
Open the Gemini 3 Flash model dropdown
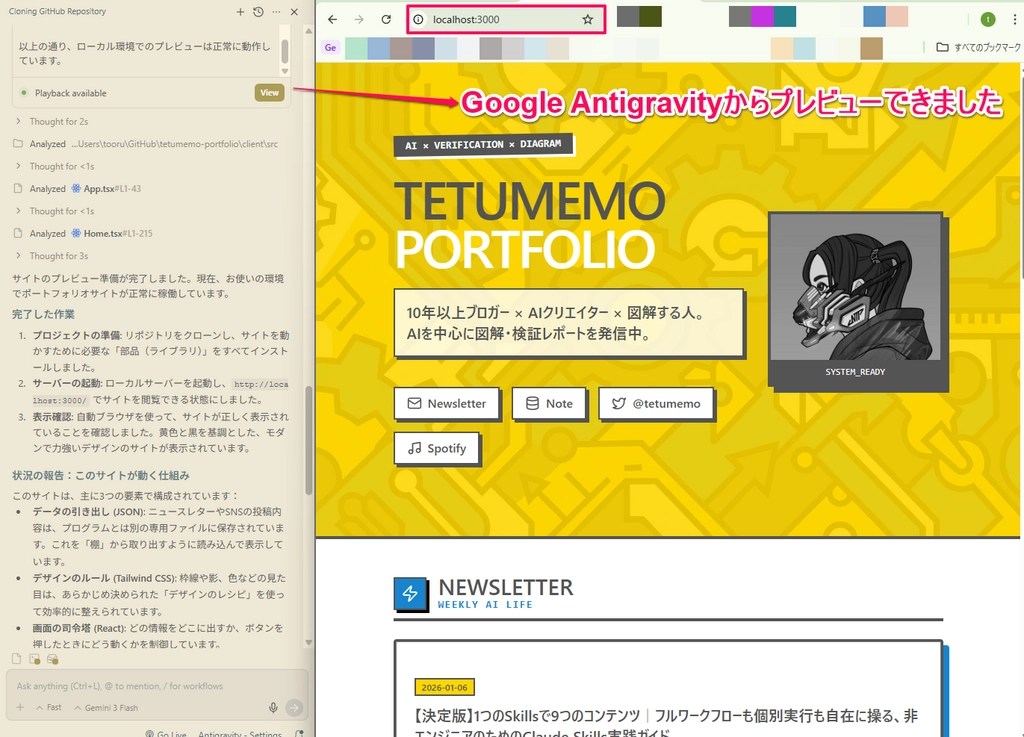(106, 708)
